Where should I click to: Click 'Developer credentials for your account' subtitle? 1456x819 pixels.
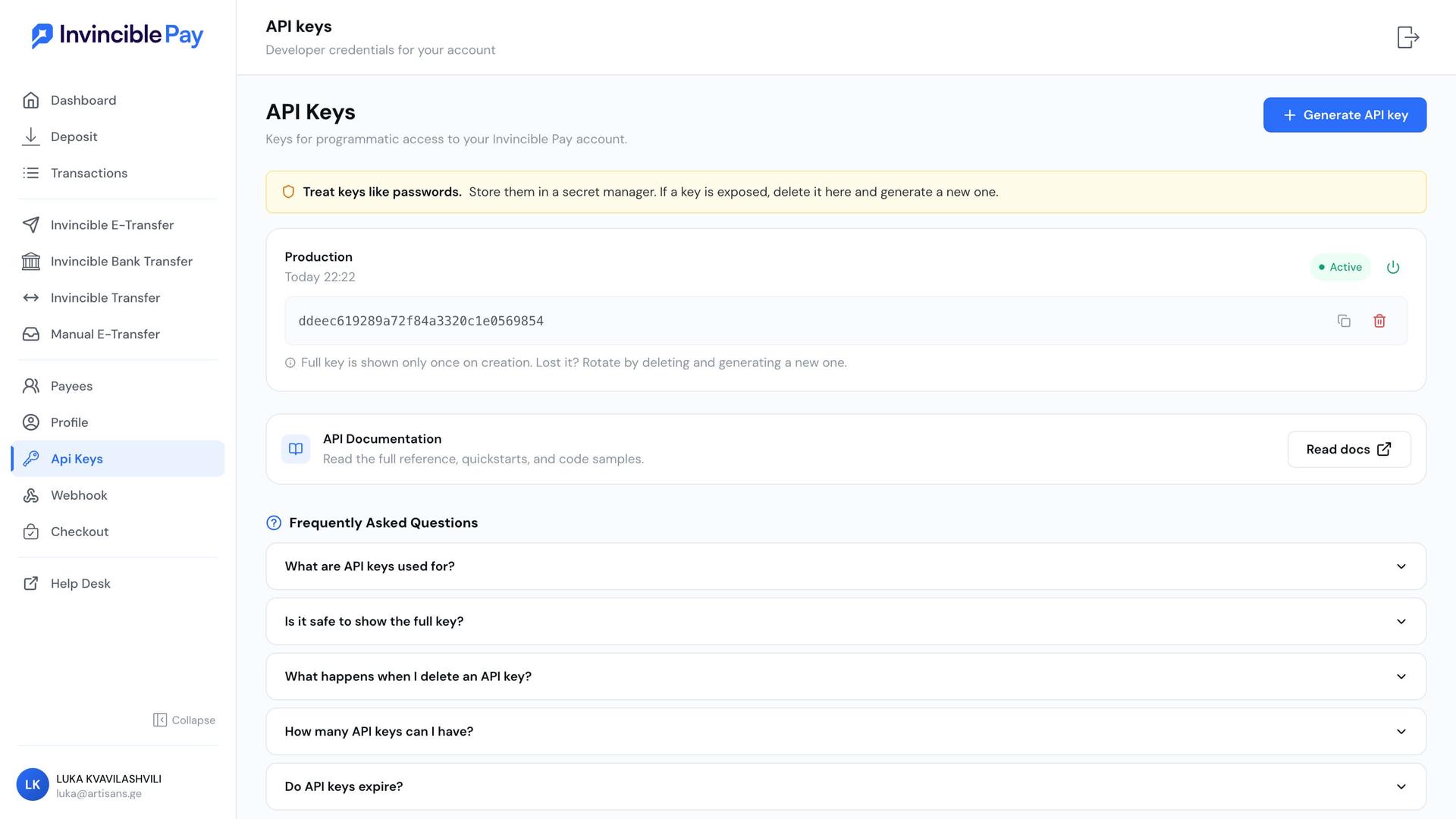click(x=381, y=50)
